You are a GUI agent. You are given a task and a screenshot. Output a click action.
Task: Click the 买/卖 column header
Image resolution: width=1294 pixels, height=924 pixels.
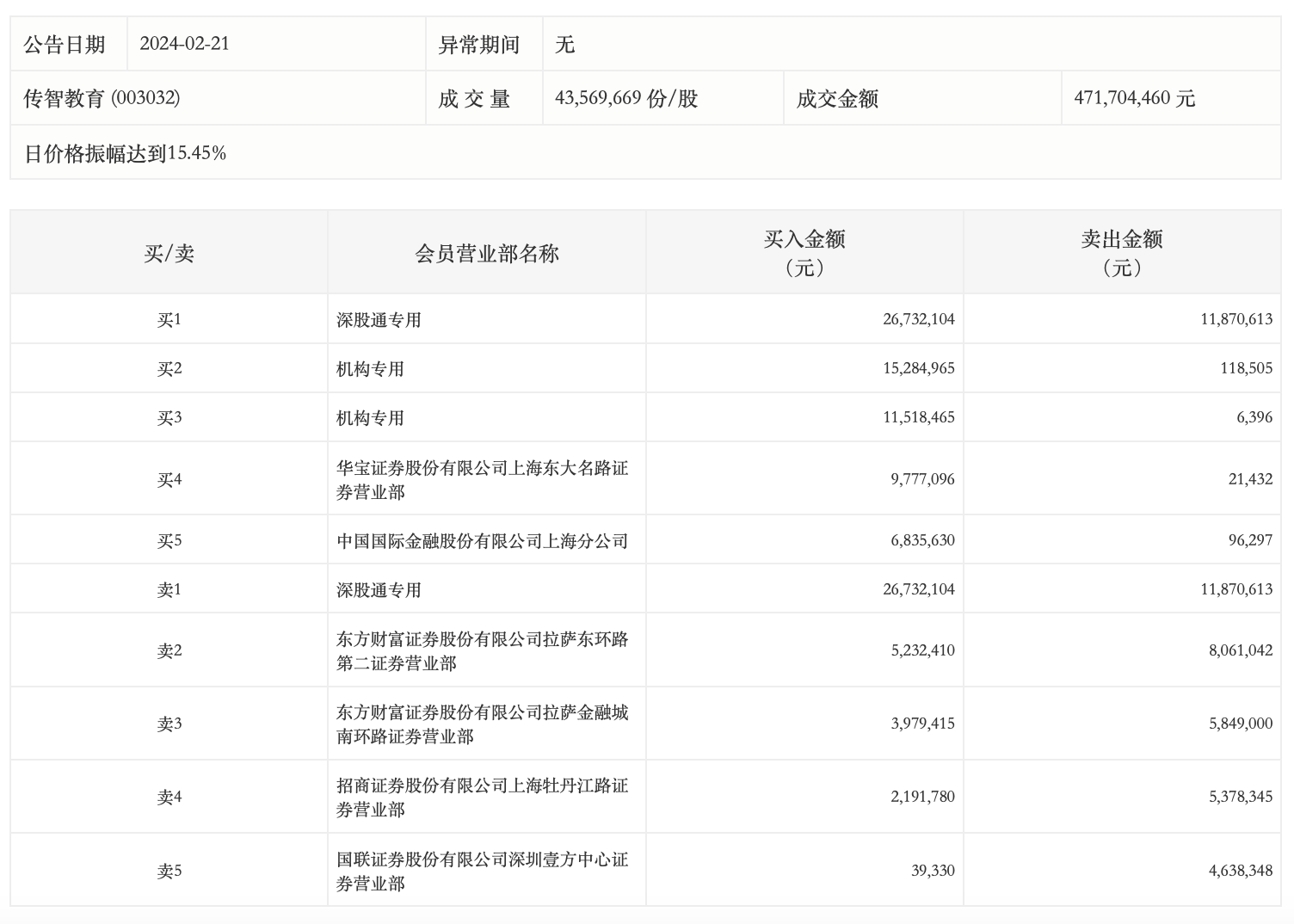tap(169, 253)
